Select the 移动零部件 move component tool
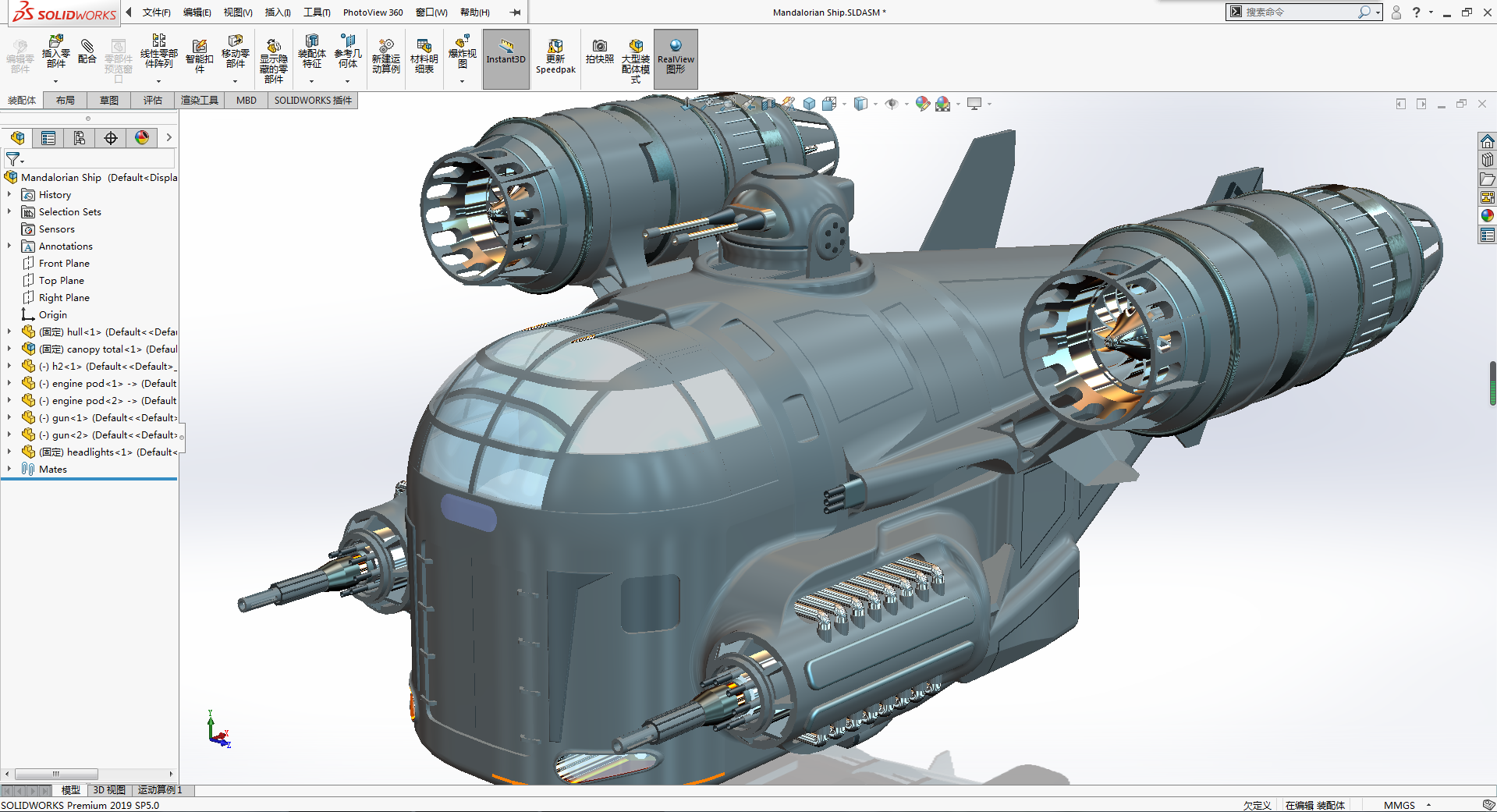 (x=236, y=51)
